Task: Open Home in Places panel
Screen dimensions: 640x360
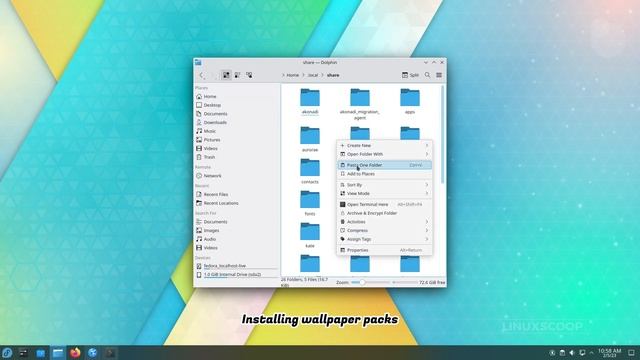Action: point(237,96)
